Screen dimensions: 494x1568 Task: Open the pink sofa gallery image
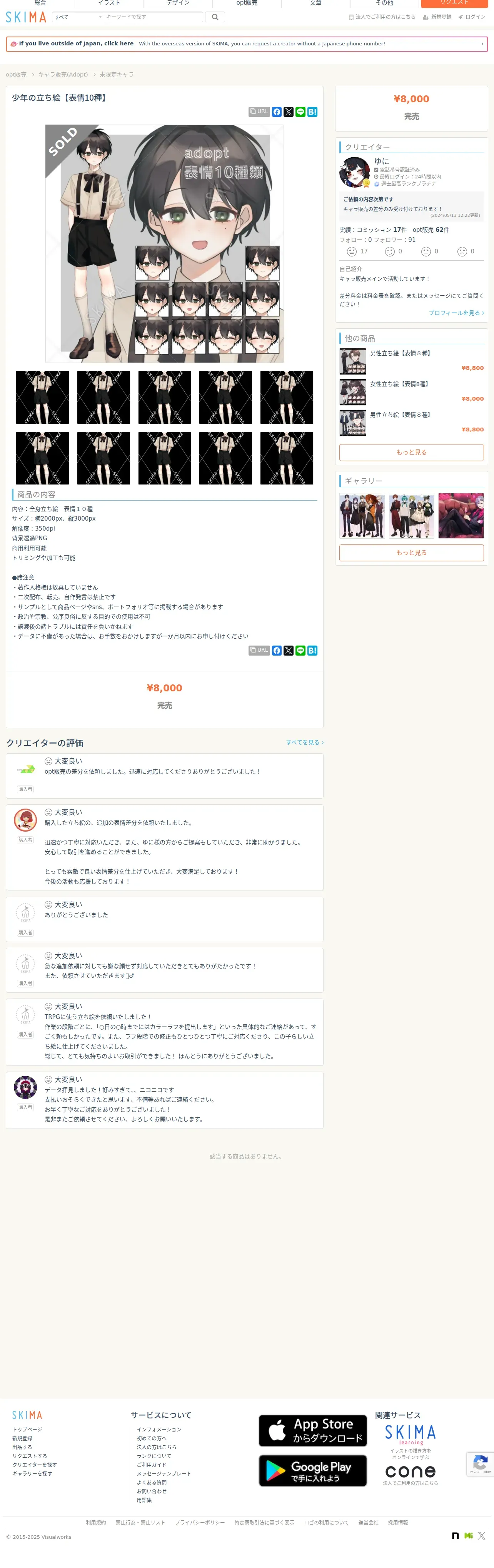(x=461, y=516)
